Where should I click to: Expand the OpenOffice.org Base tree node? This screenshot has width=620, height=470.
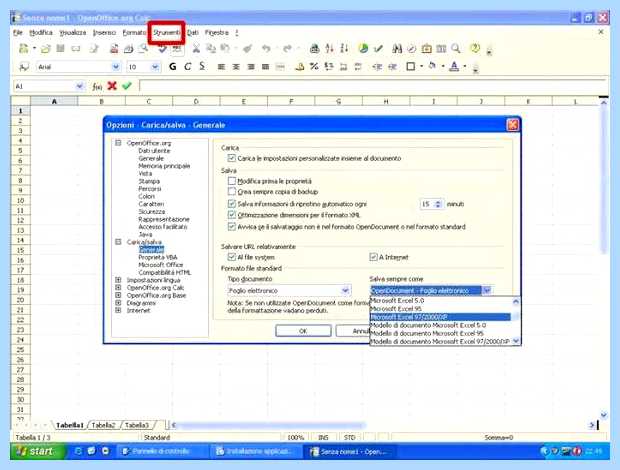(x=118, y=295)
